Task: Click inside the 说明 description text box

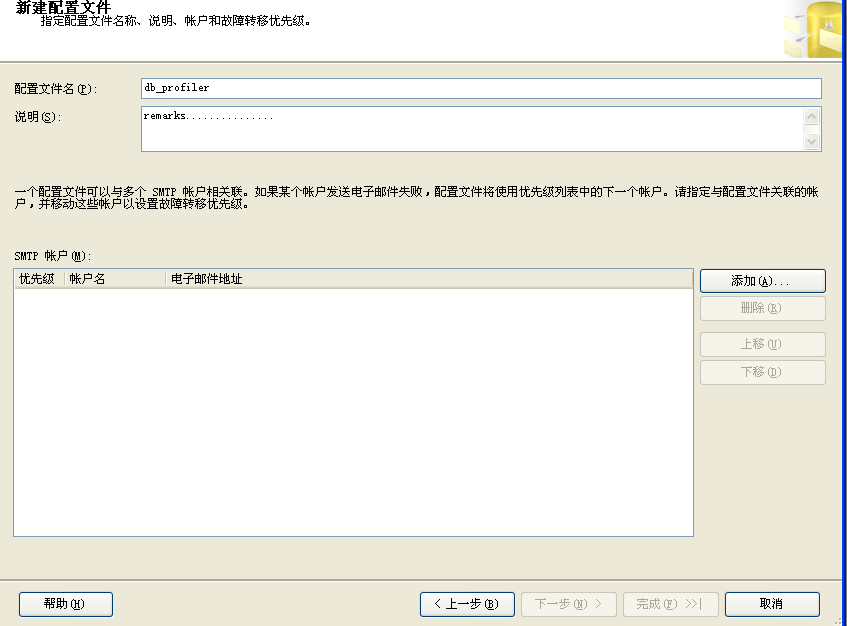Action: point(472,129)
